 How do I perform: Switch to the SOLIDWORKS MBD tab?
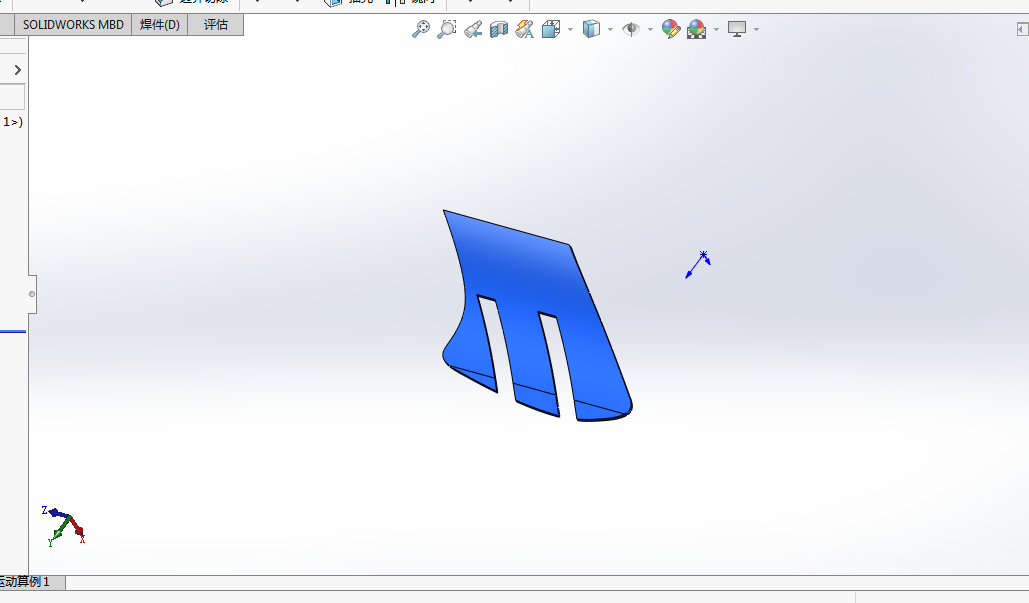(x=73, y=25)
